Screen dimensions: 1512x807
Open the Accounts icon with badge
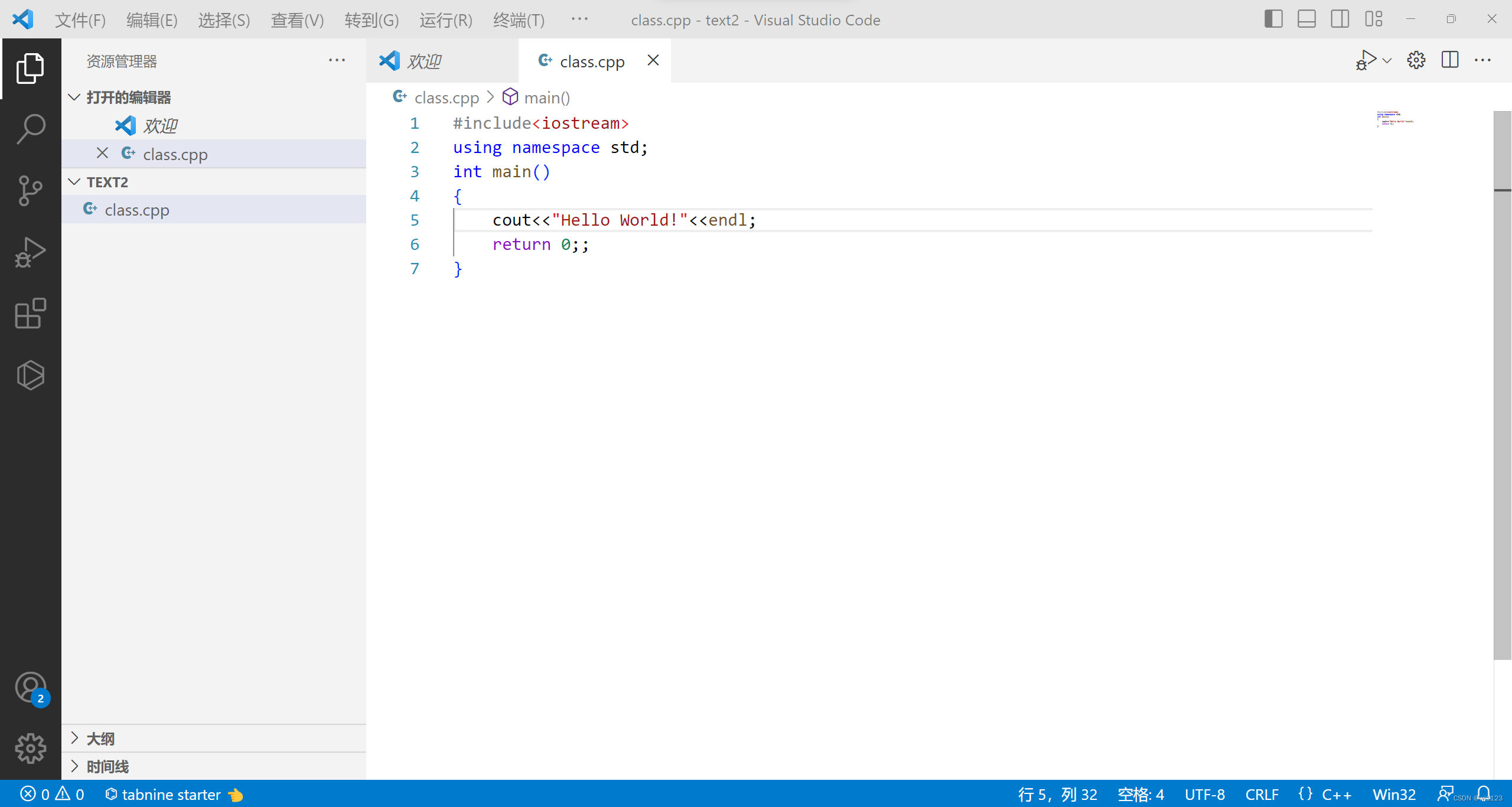pos(31,688)
